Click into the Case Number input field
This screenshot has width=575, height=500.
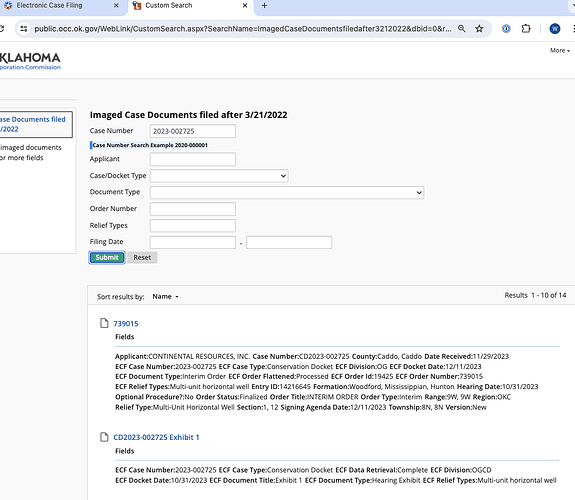(193, 131)
